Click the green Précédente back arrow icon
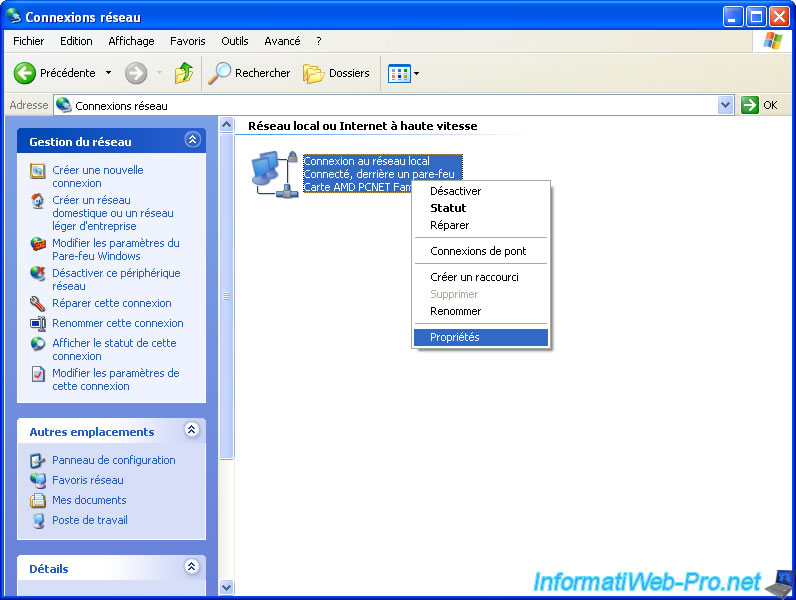The height and width of the screenshot is (600, 796). click(x=25, y=73)
